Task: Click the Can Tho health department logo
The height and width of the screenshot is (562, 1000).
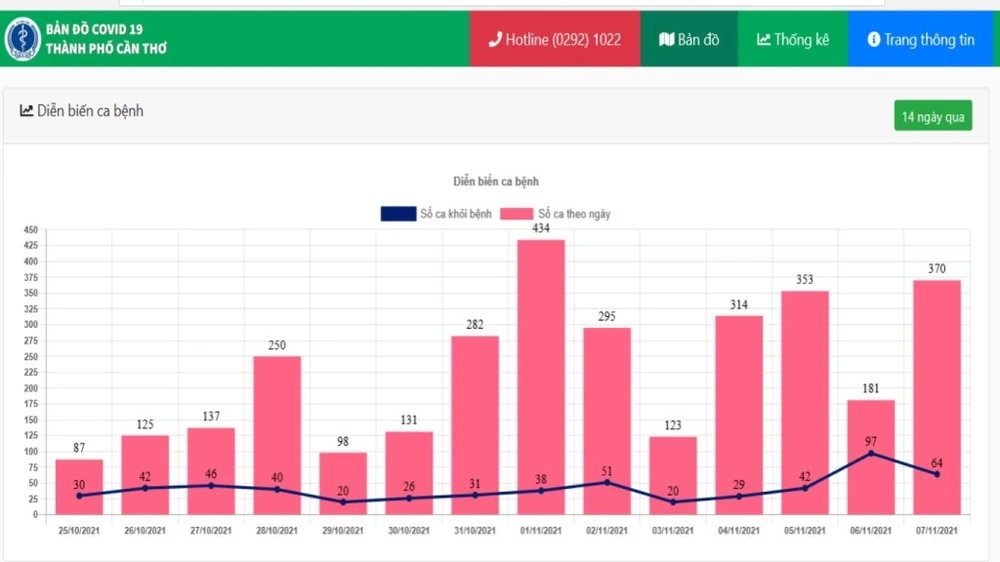Action: click(x=22, y=39)
